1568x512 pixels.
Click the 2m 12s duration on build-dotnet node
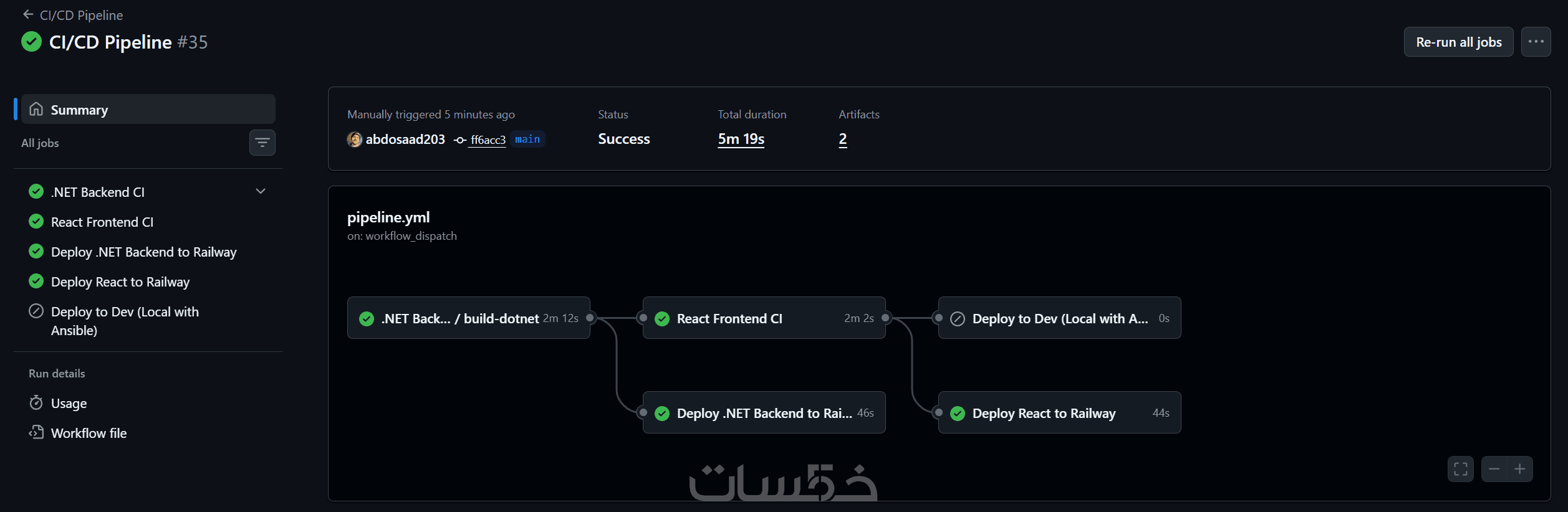click(560, 318)
